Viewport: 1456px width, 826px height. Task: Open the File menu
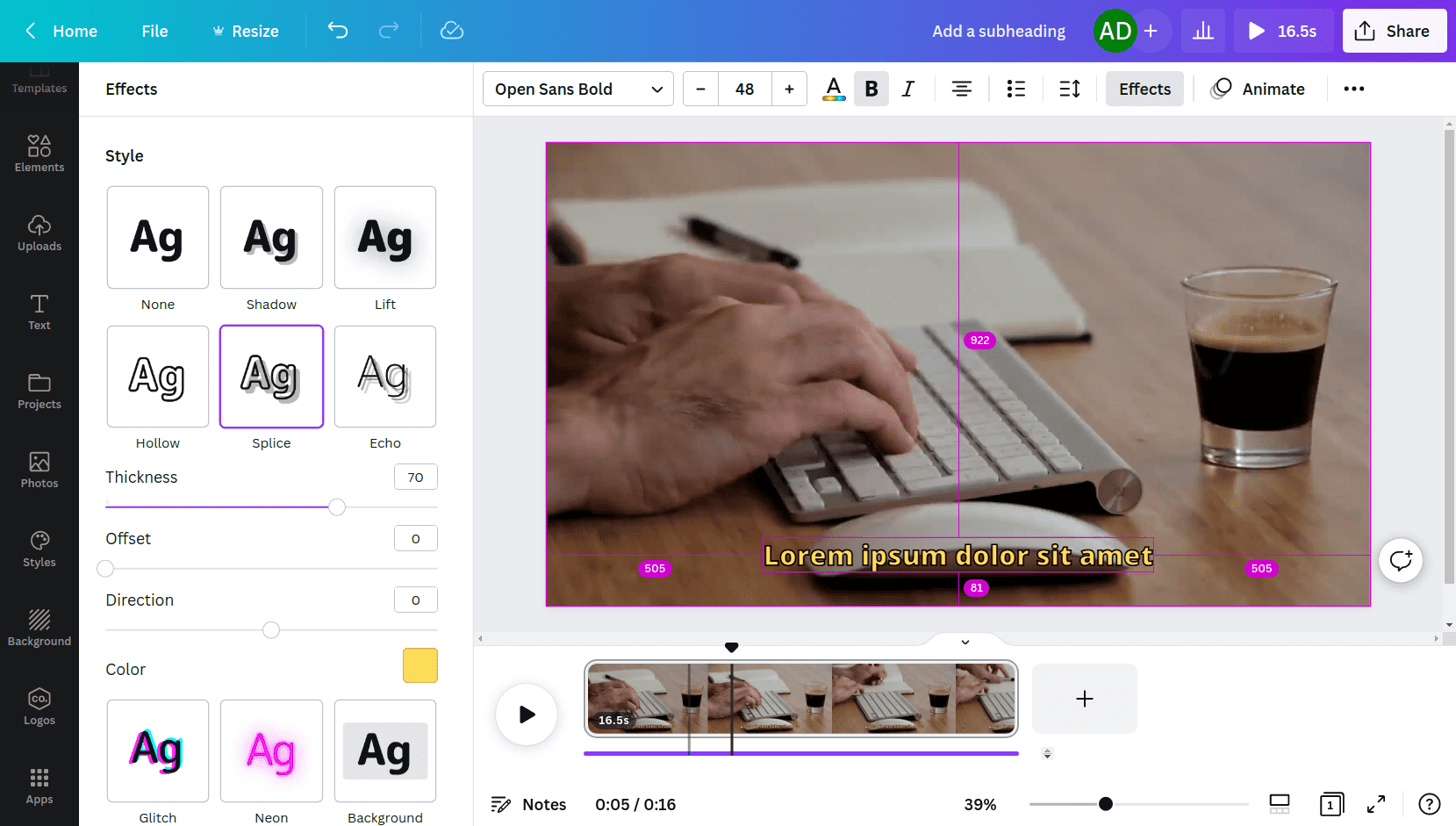coord(154,31)
